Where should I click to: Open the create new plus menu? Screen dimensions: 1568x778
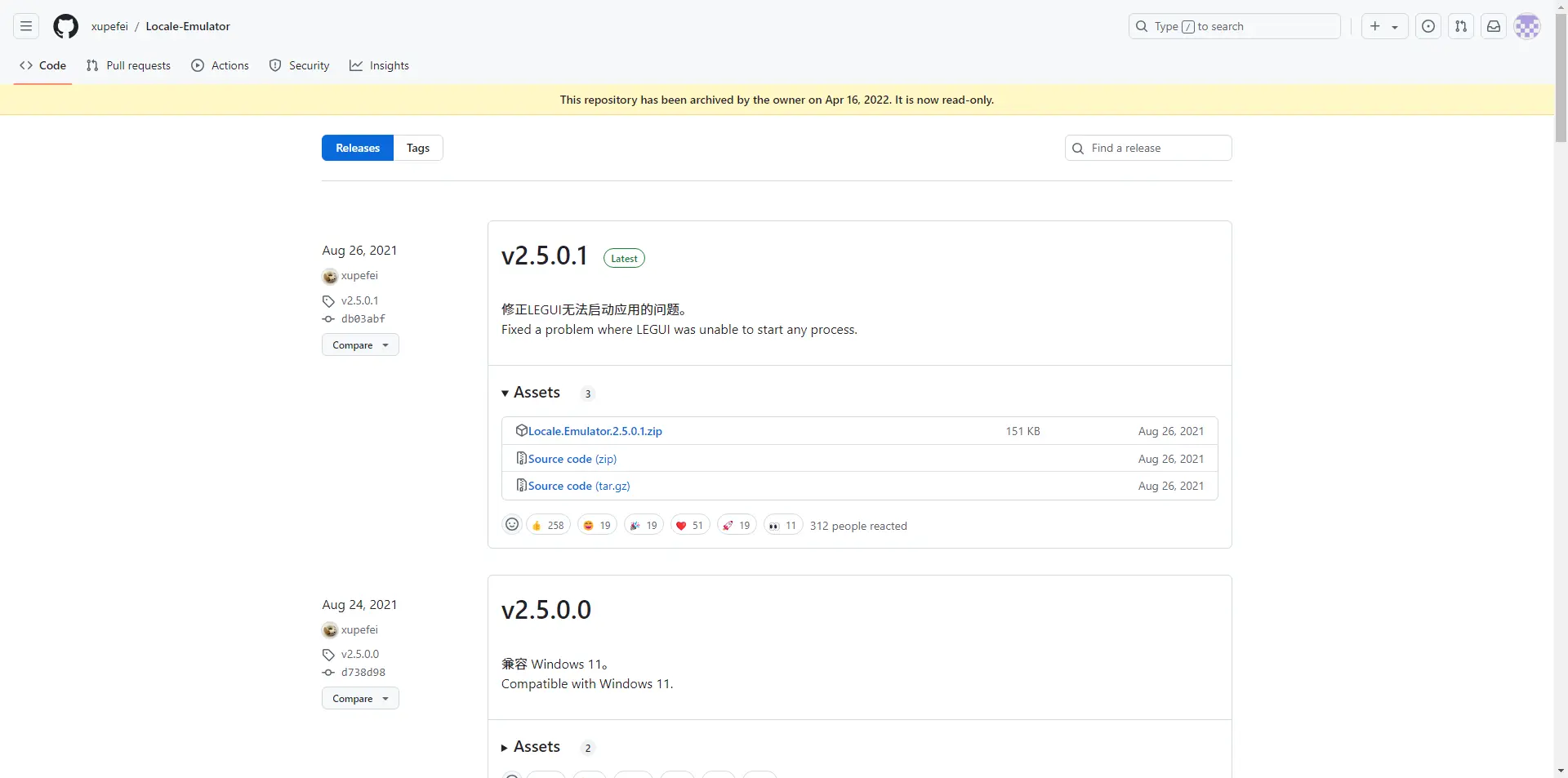1384,26
